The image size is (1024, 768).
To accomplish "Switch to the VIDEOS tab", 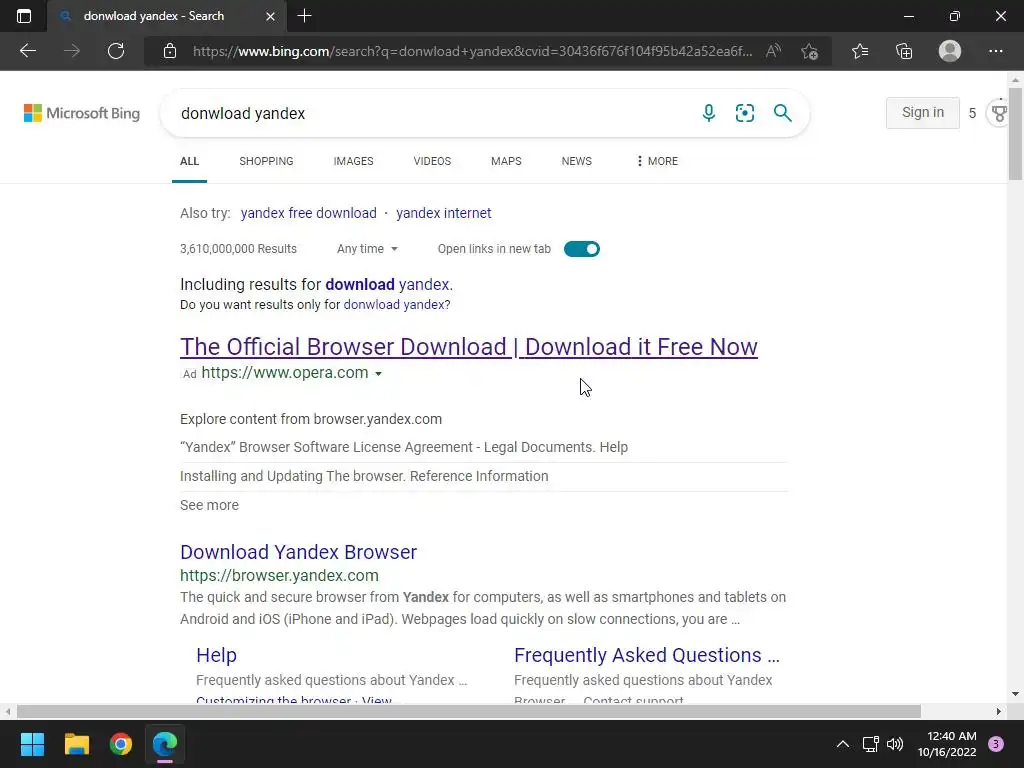I will [x=432, y=161].
